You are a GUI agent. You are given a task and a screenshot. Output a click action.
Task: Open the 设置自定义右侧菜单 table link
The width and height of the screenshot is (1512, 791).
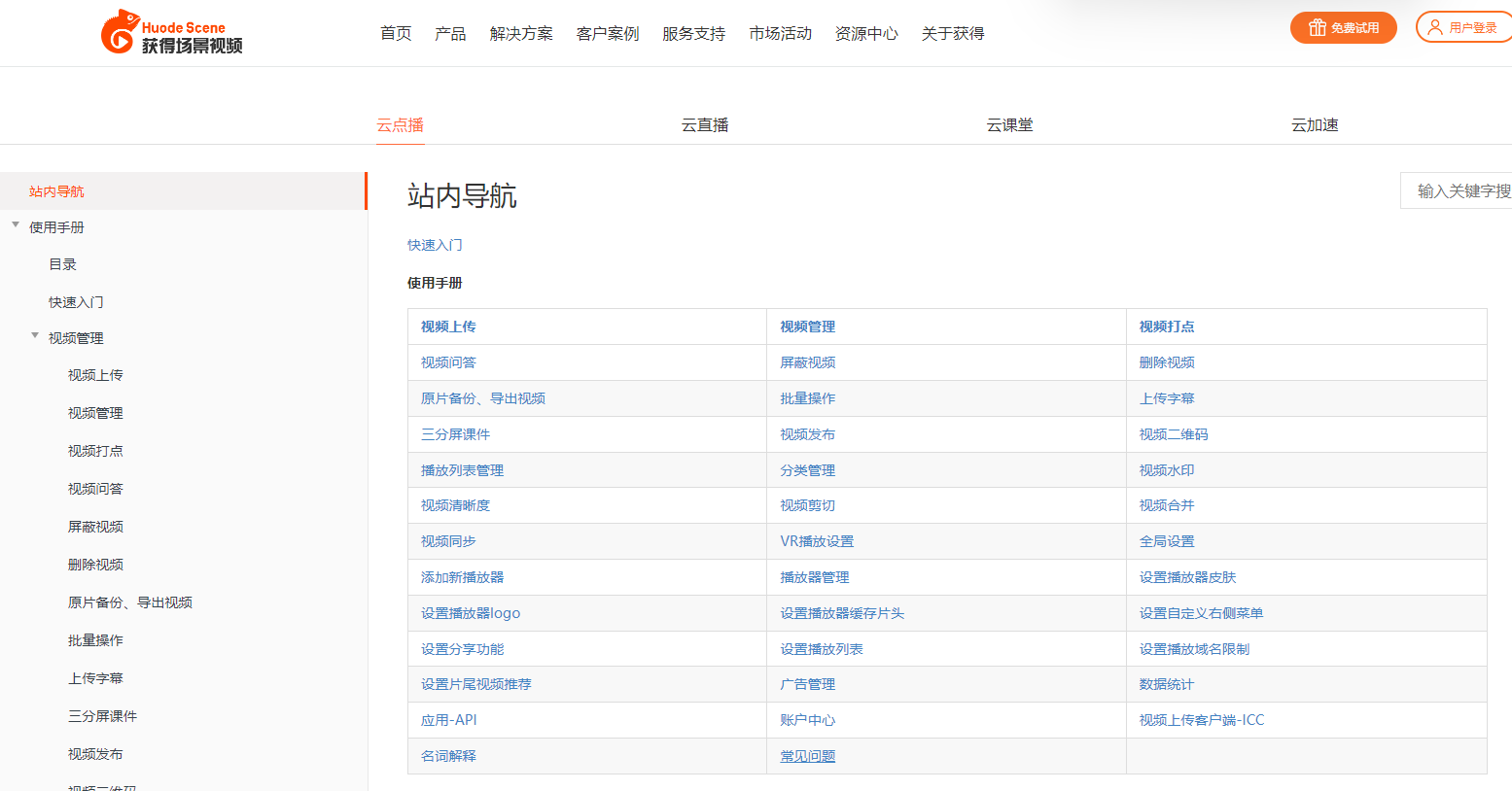[x=1202, y=613]
